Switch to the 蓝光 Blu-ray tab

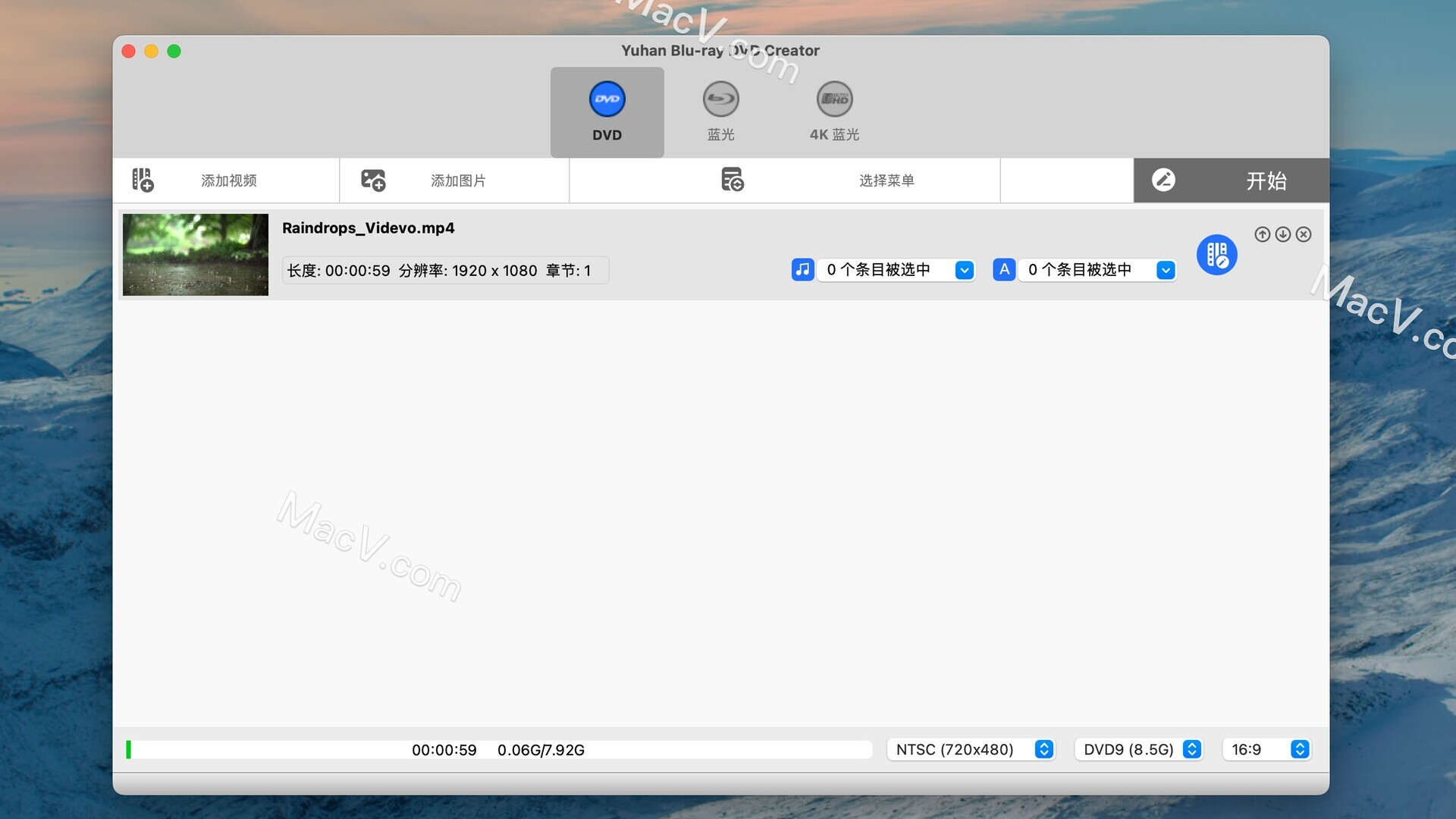point(720,112)
